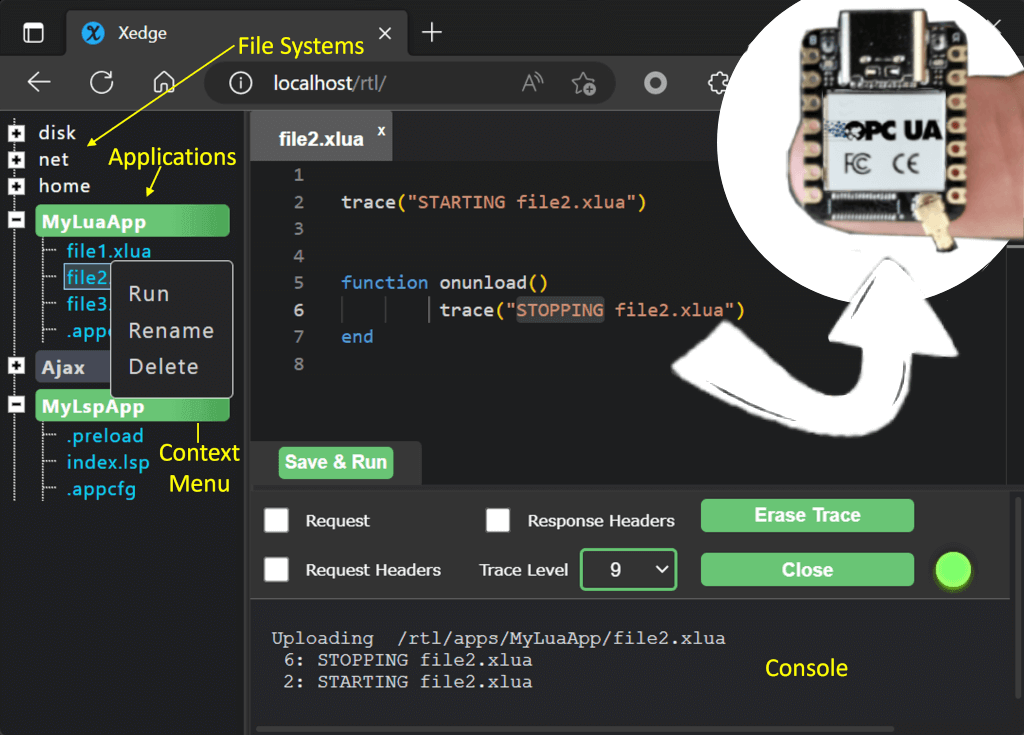This screenshot has height=736, width=1024.
Task: Select Delete in the context menu
Action: coord(163,367)
